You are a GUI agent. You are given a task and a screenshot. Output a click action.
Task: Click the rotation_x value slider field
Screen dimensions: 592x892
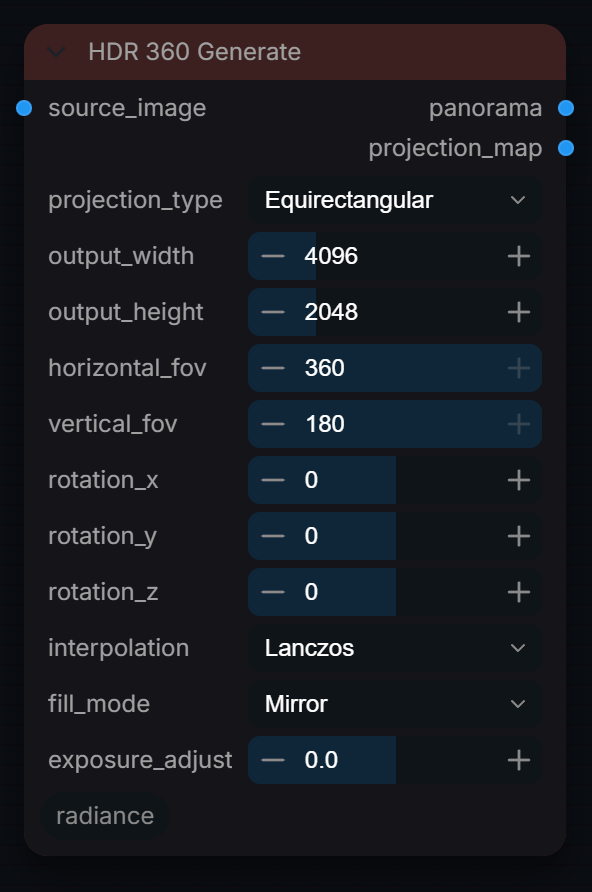(395, 480)
